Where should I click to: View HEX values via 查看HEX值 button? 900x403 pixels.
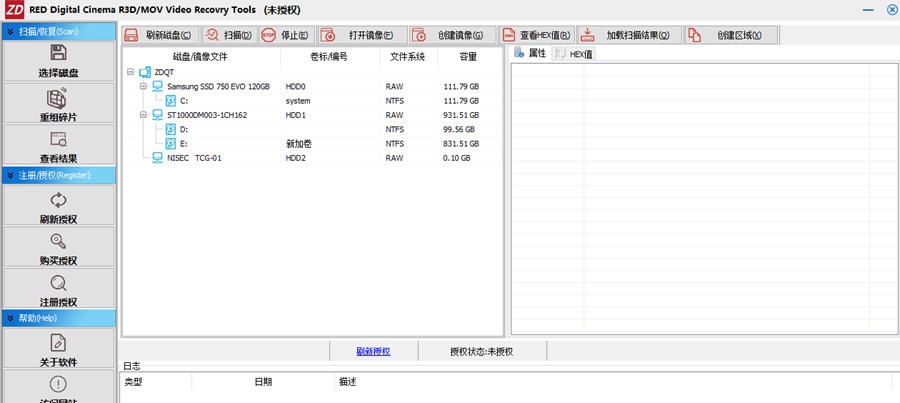click(537, 35)
